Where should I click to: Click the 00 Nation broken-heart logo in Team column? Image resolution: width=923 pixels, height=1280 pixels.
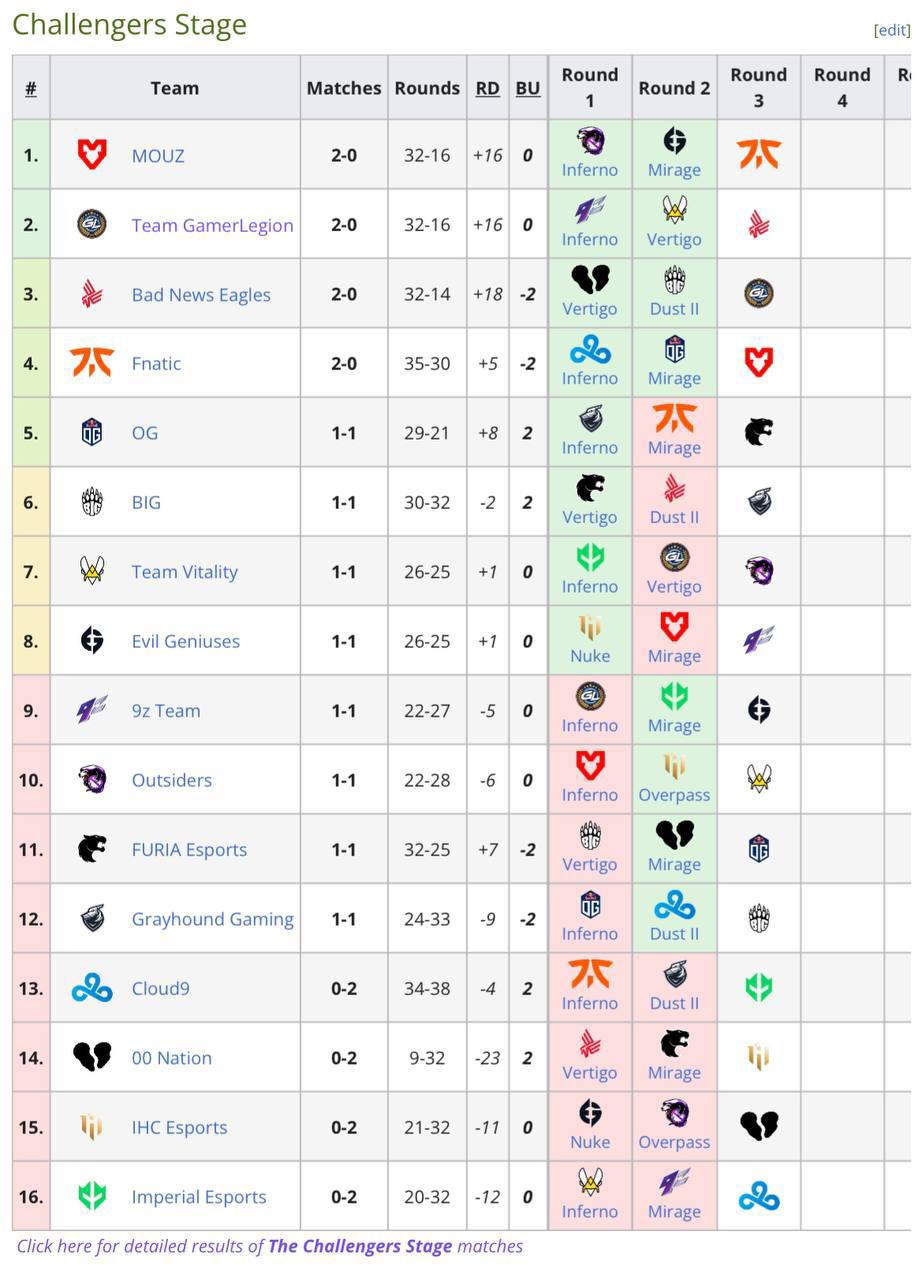coord(92,1057)
